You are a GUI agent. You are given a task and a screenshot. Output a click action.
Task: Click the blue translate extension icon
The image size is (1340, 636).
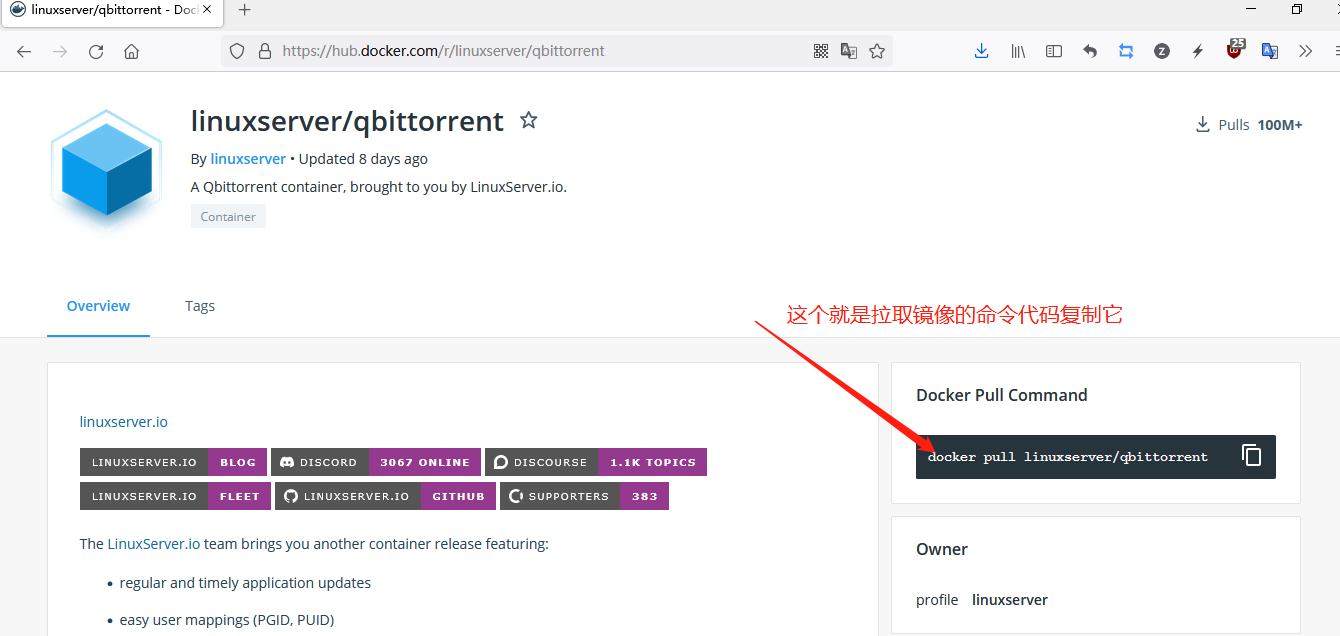pyautogui.click(x=1270, y=51)
